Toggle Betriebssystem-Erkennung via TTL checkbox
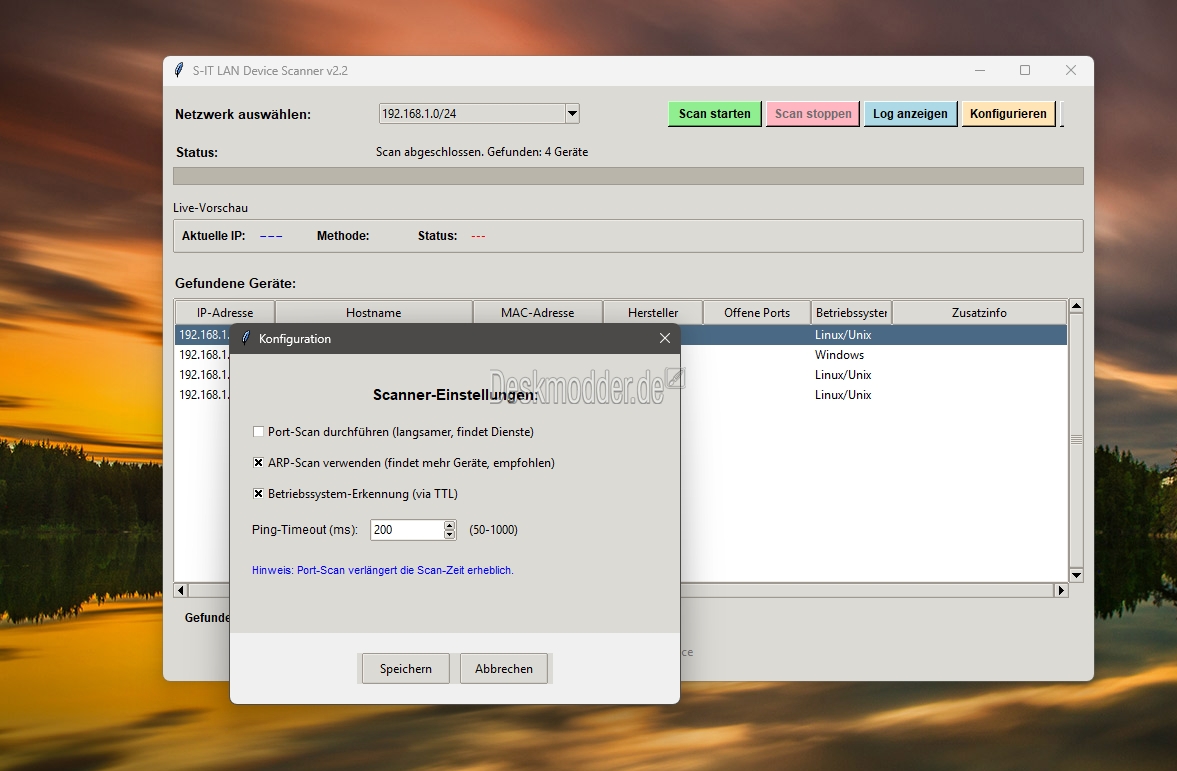Screen dimensions: 1177x771 click(x=259, y=494)
